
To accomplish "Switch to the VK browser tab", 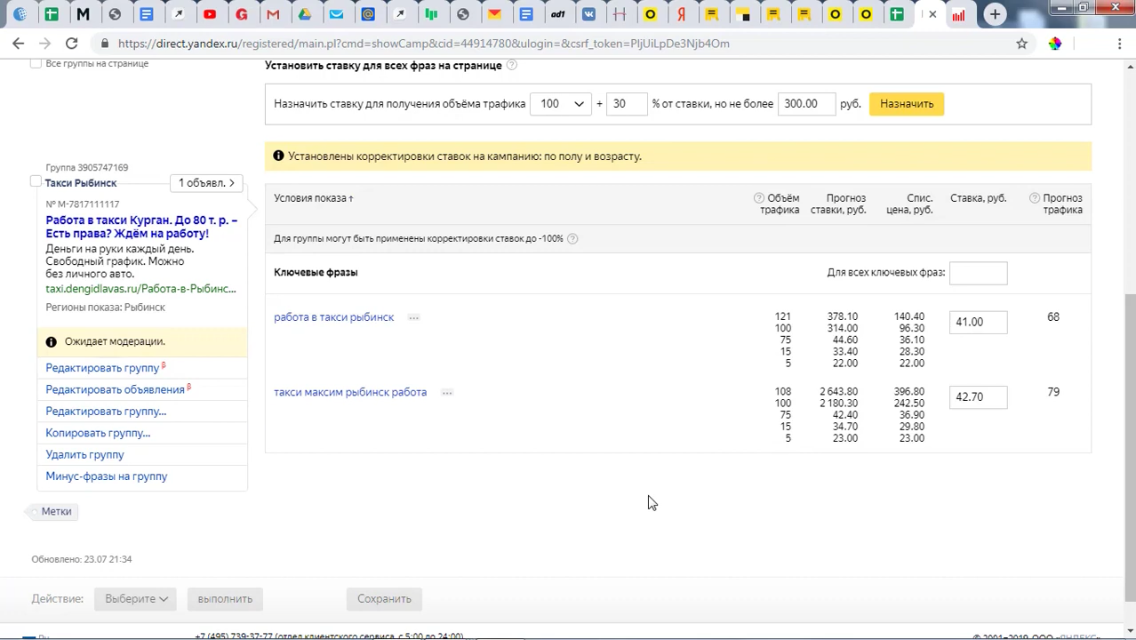I will 589,14.
